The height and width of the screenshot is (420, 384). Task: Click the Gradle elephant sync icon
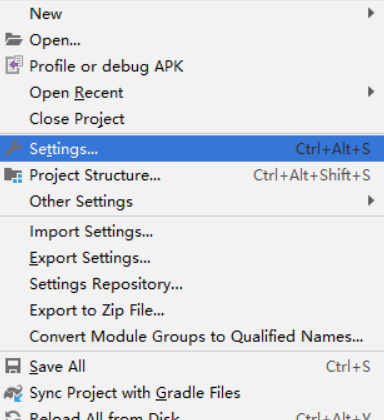pyautogui.click(x=14, y=393)
